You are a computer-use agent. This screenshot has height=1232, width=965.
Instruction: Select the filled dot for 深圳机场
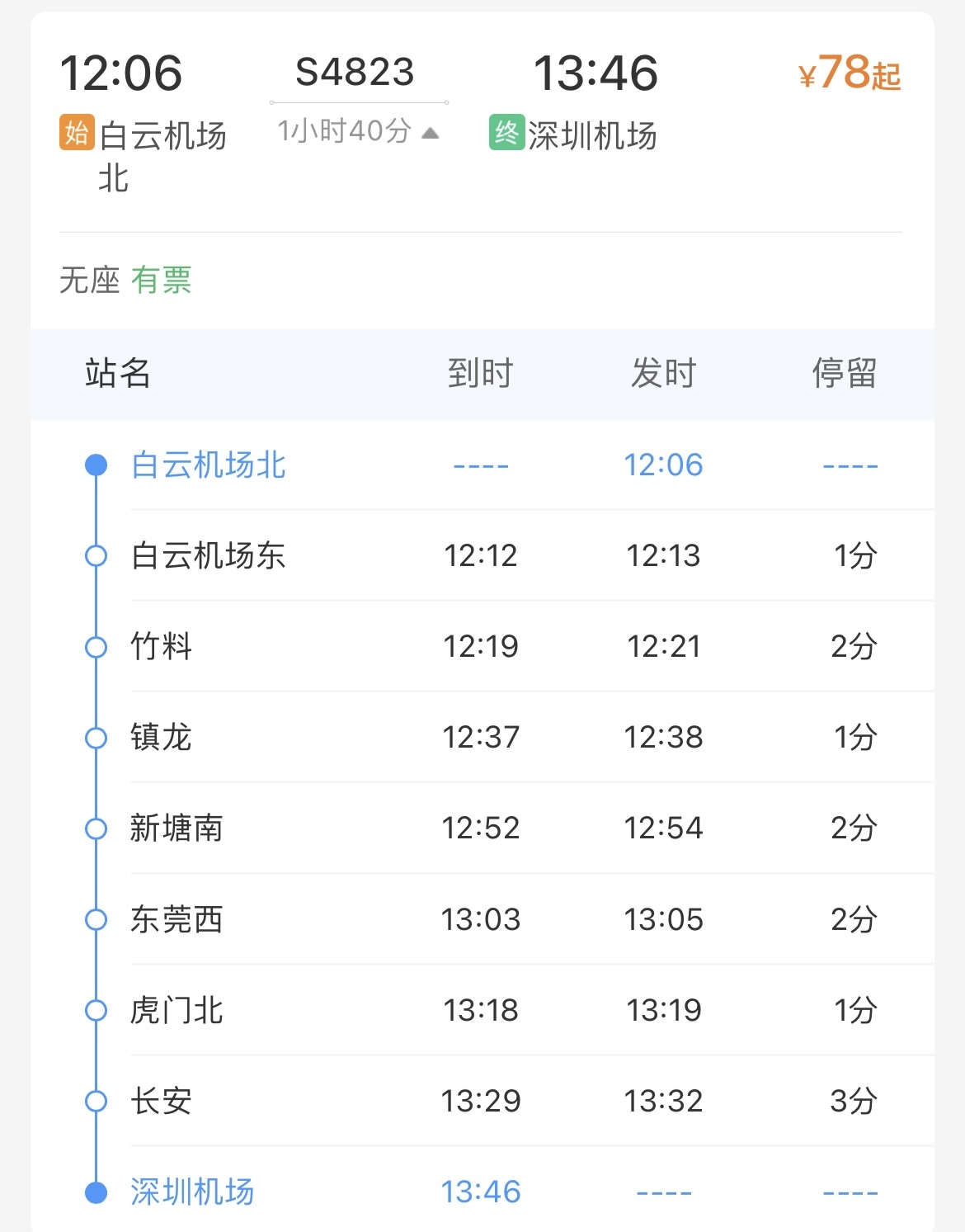click(96, 1192)
